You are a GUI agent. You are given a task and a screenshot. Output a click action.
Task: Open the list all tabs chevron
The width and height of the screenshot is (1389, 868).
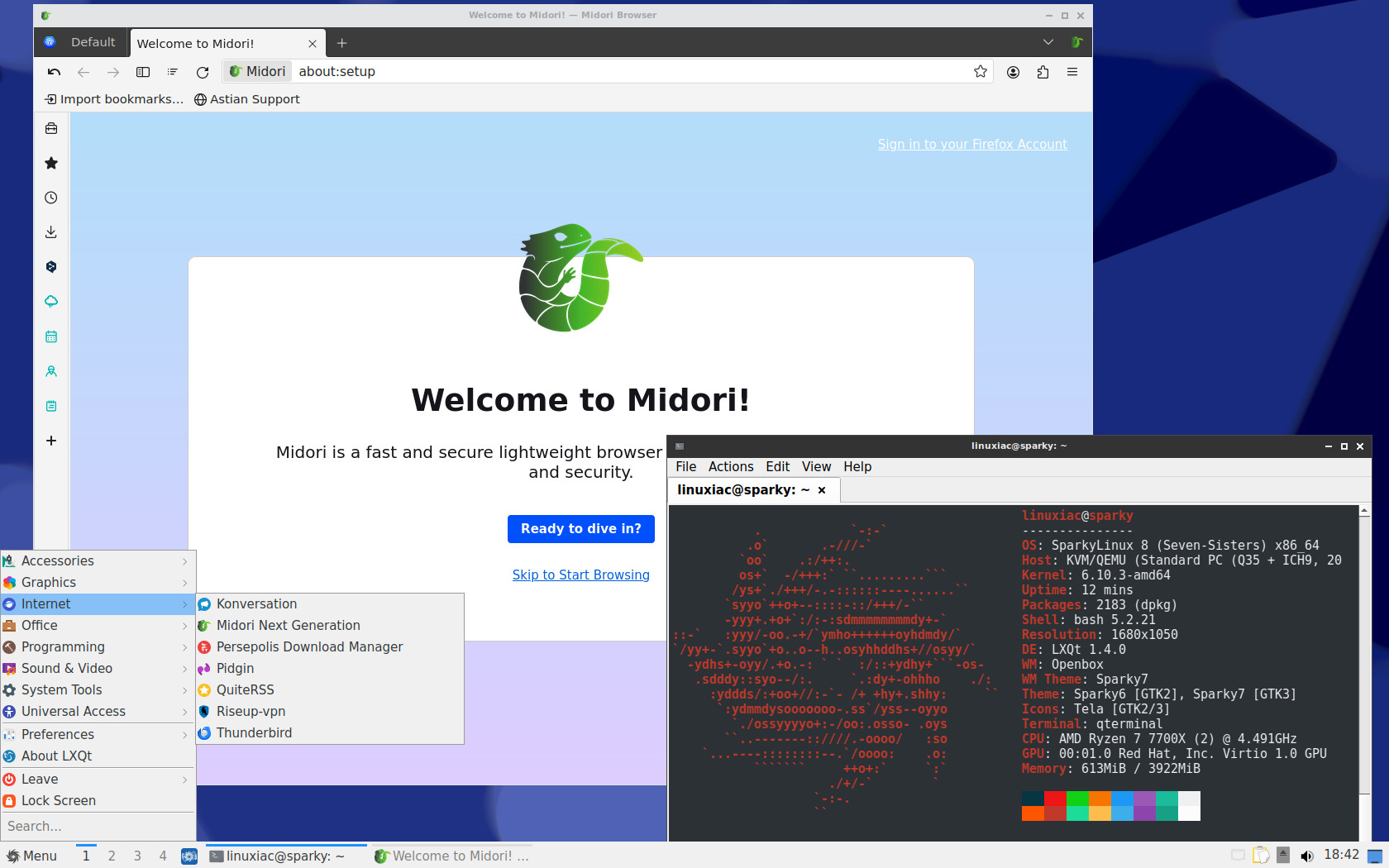coord(1048,42)
